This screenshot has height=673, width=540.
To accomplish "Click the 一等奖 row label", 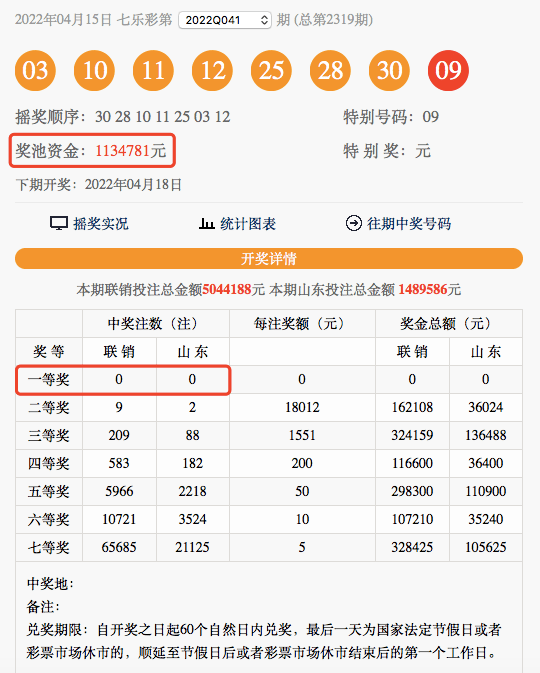I will click(x=49, y=379).
